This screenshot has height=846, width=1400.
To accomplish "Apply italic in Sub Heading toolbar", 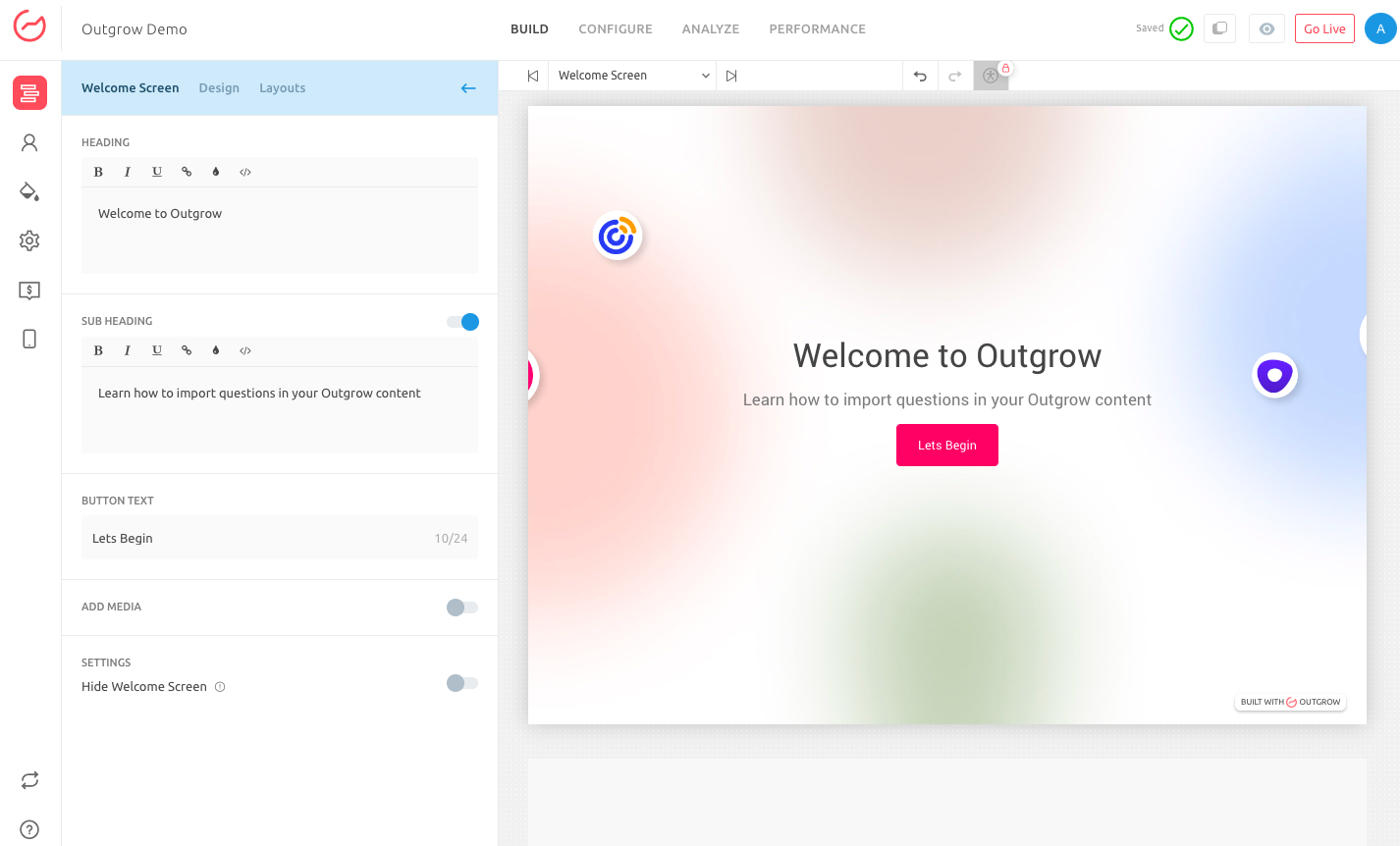I will click(128, 350).
